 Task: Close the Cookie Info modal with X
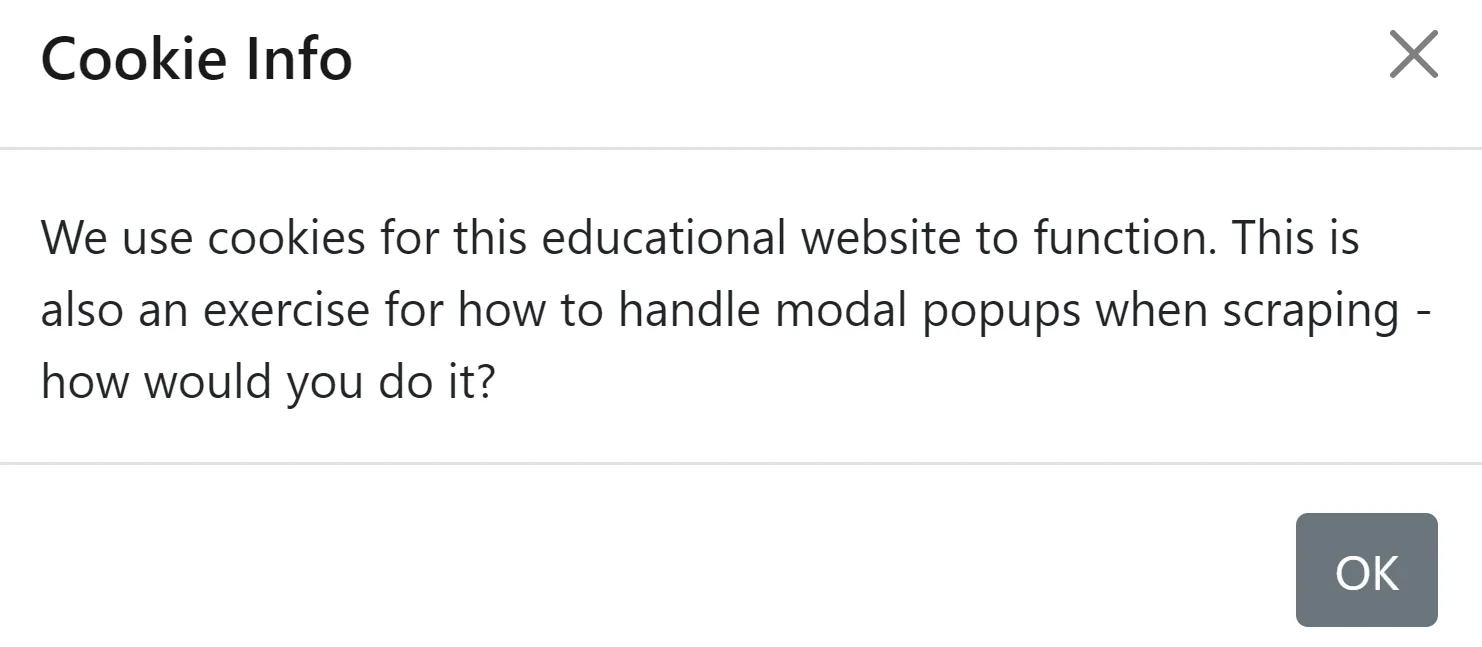[x=1413, y=55]
